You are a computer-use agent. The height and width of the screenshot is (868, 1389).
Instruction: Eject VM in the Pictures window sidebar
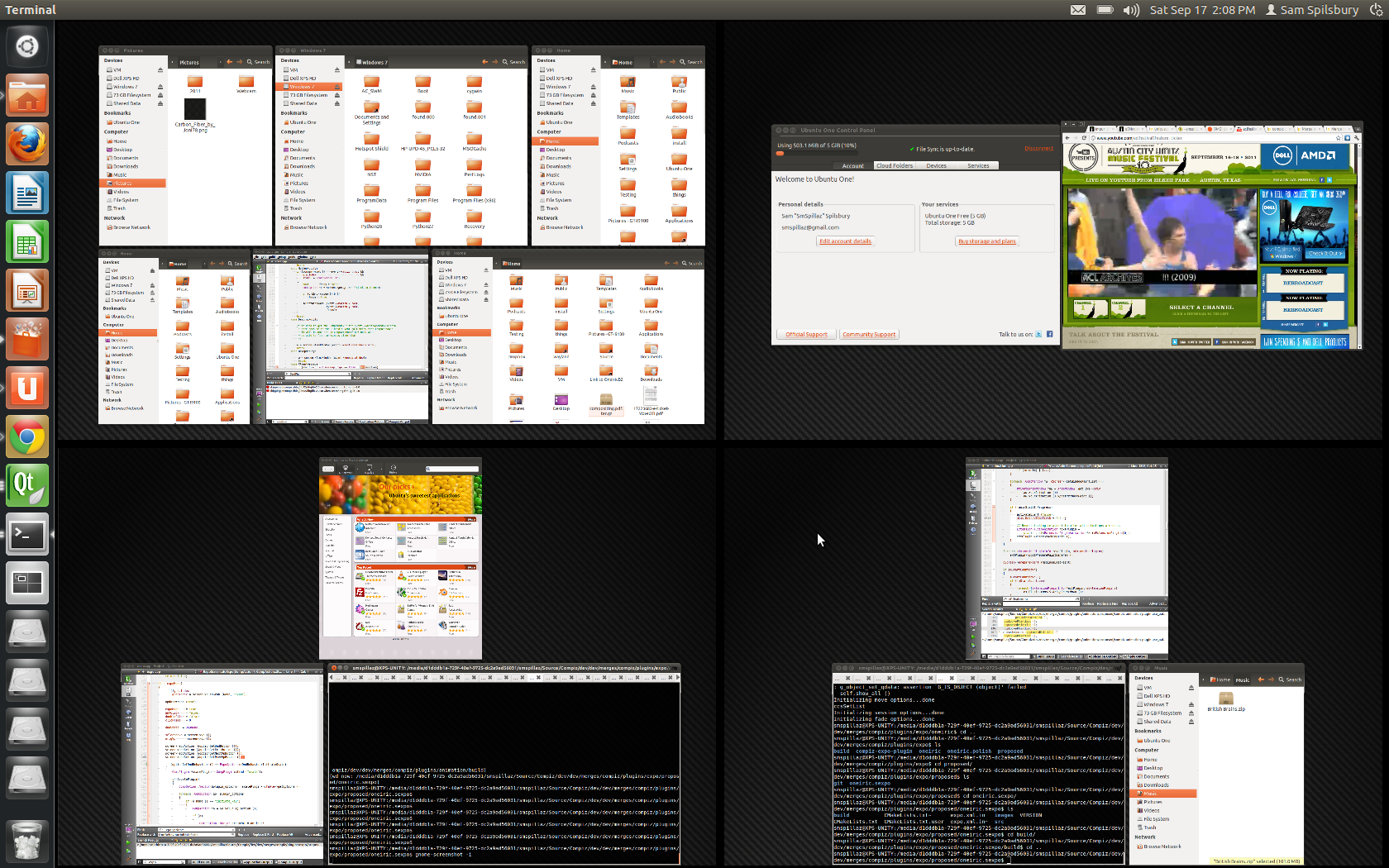pos(160,70)
